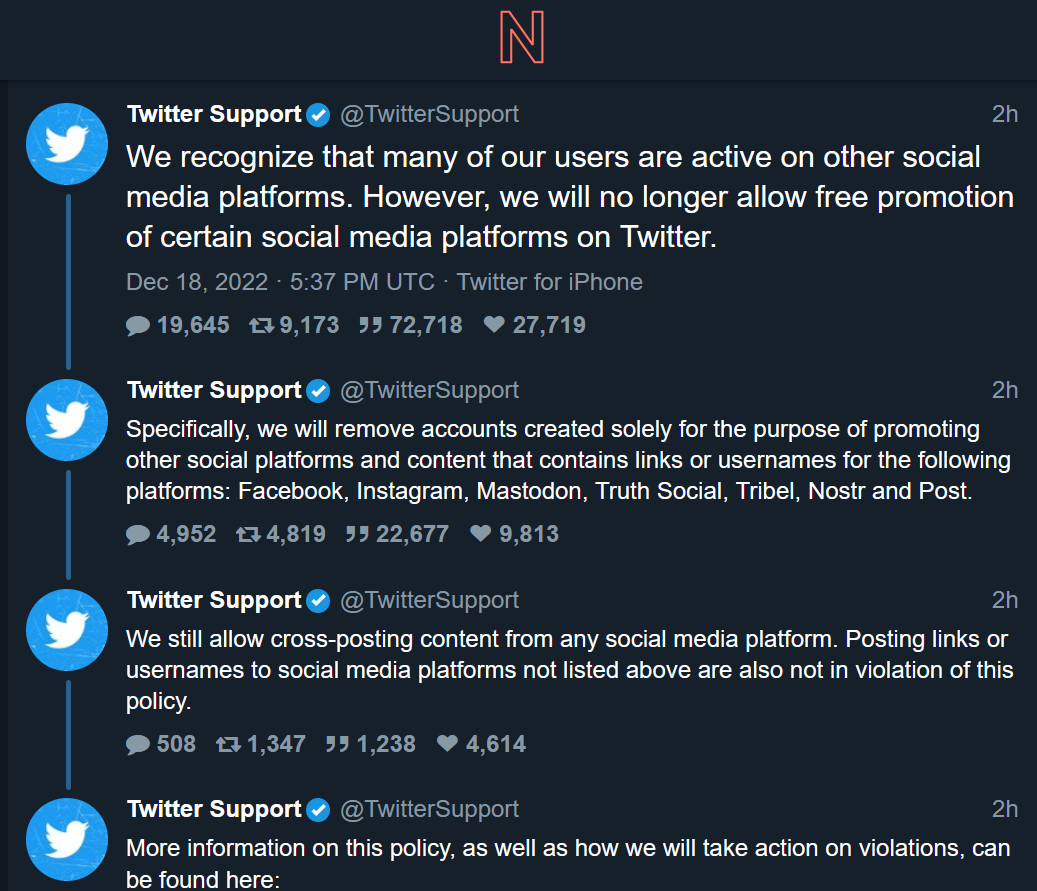
Task: Open the first tweet's Twitter Support avatar
Action: pos(66,143)
